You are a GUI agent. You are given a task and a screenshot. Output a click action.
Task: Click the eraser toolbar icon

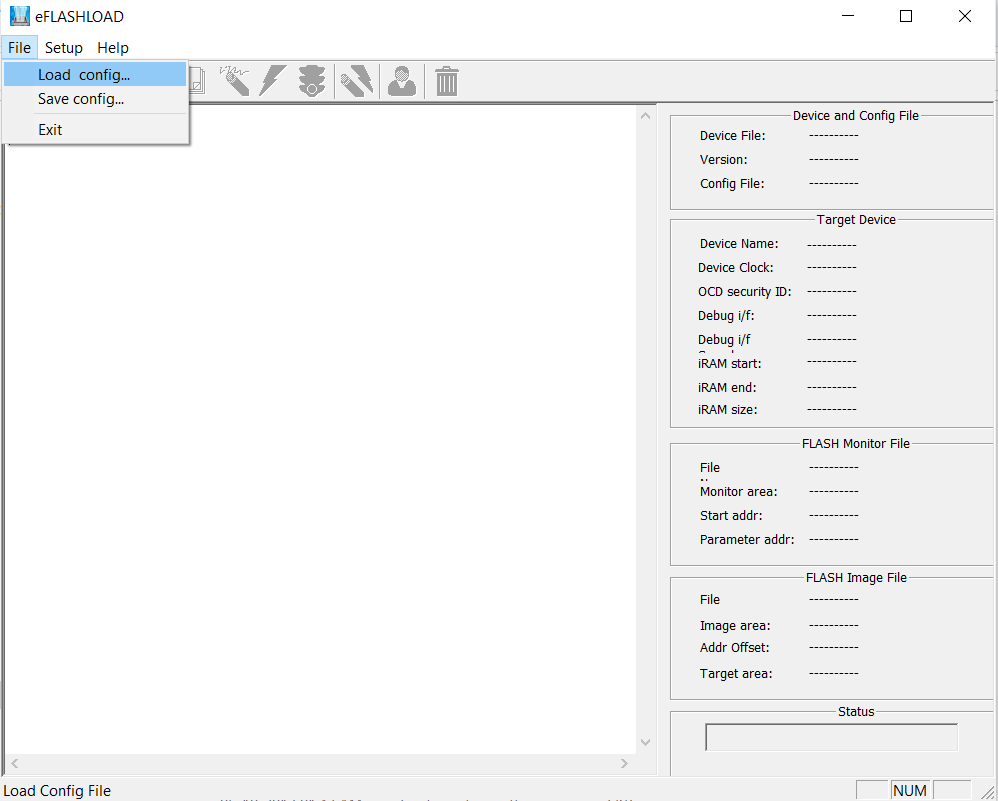point(235,81)
